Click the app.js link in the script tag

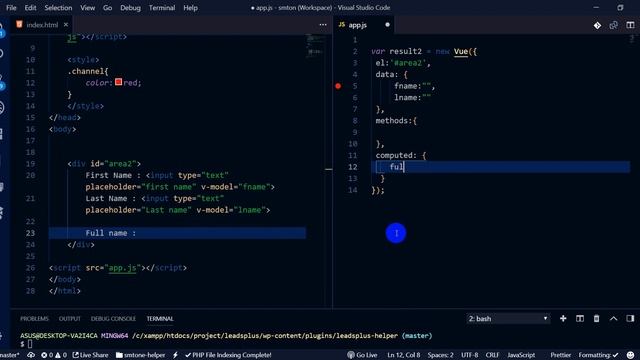(x=122, y=268)
